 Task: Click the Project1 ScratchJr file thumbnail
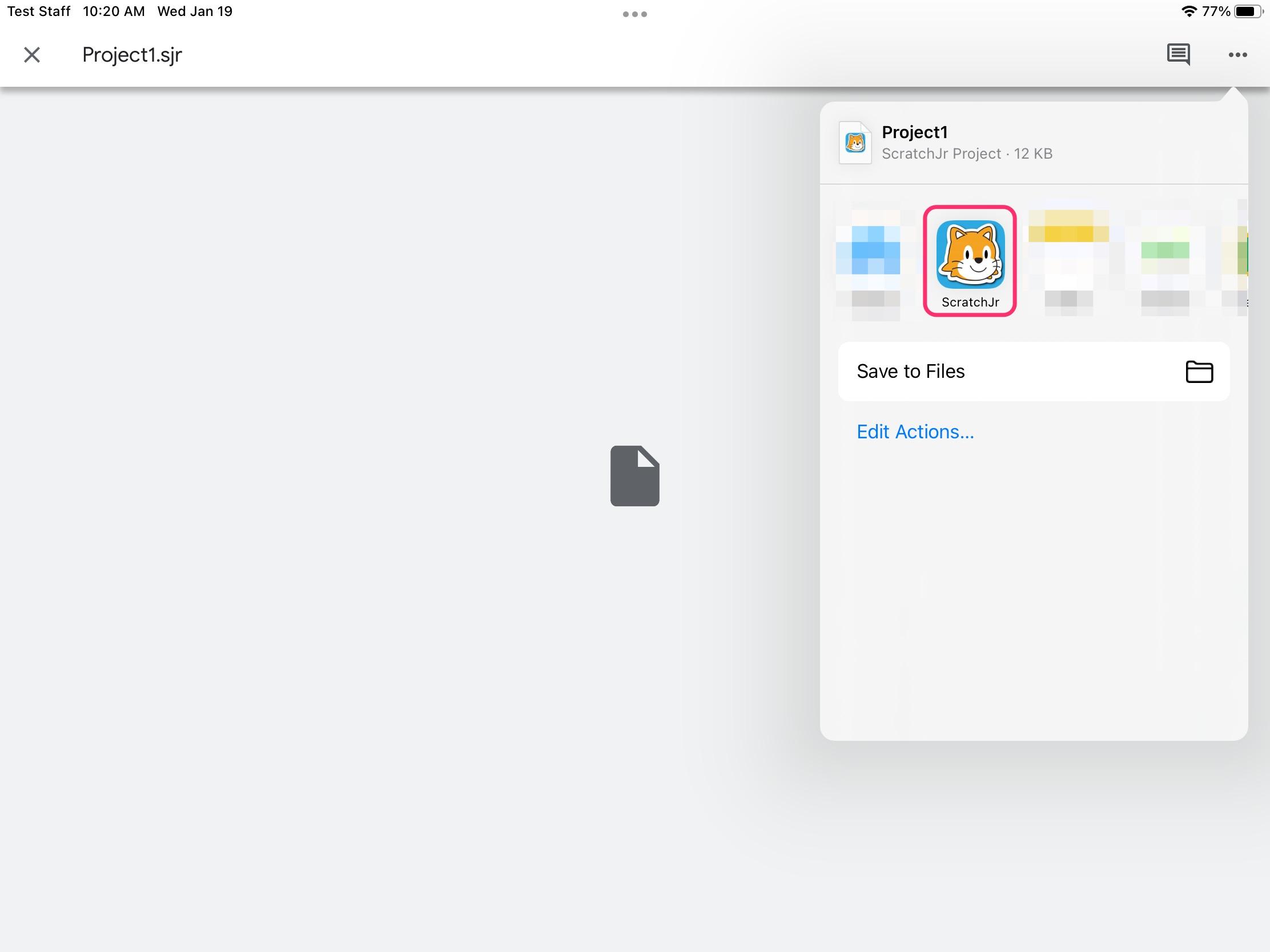[855, 143]
